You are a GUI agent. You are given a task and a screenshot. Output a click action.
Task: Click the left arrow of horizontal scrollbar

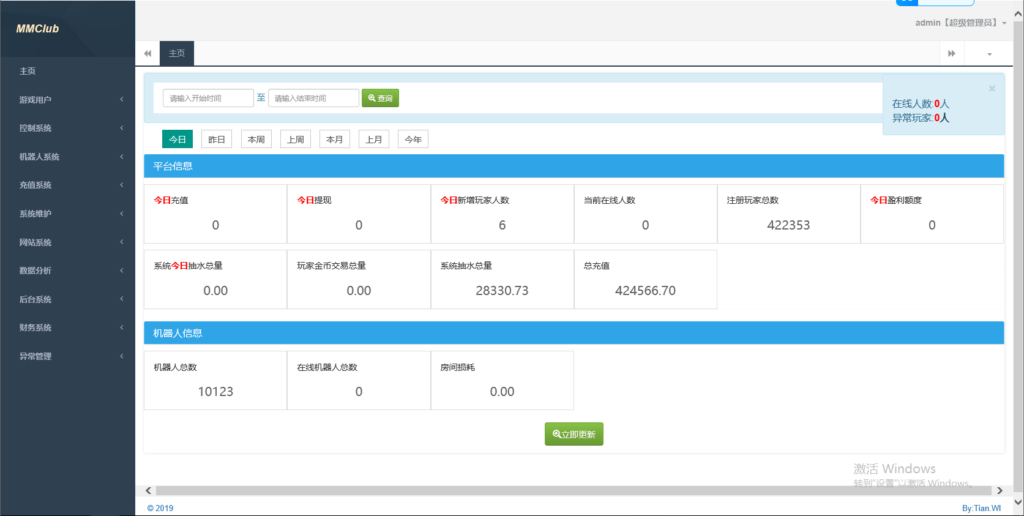[x=149, y=490]
